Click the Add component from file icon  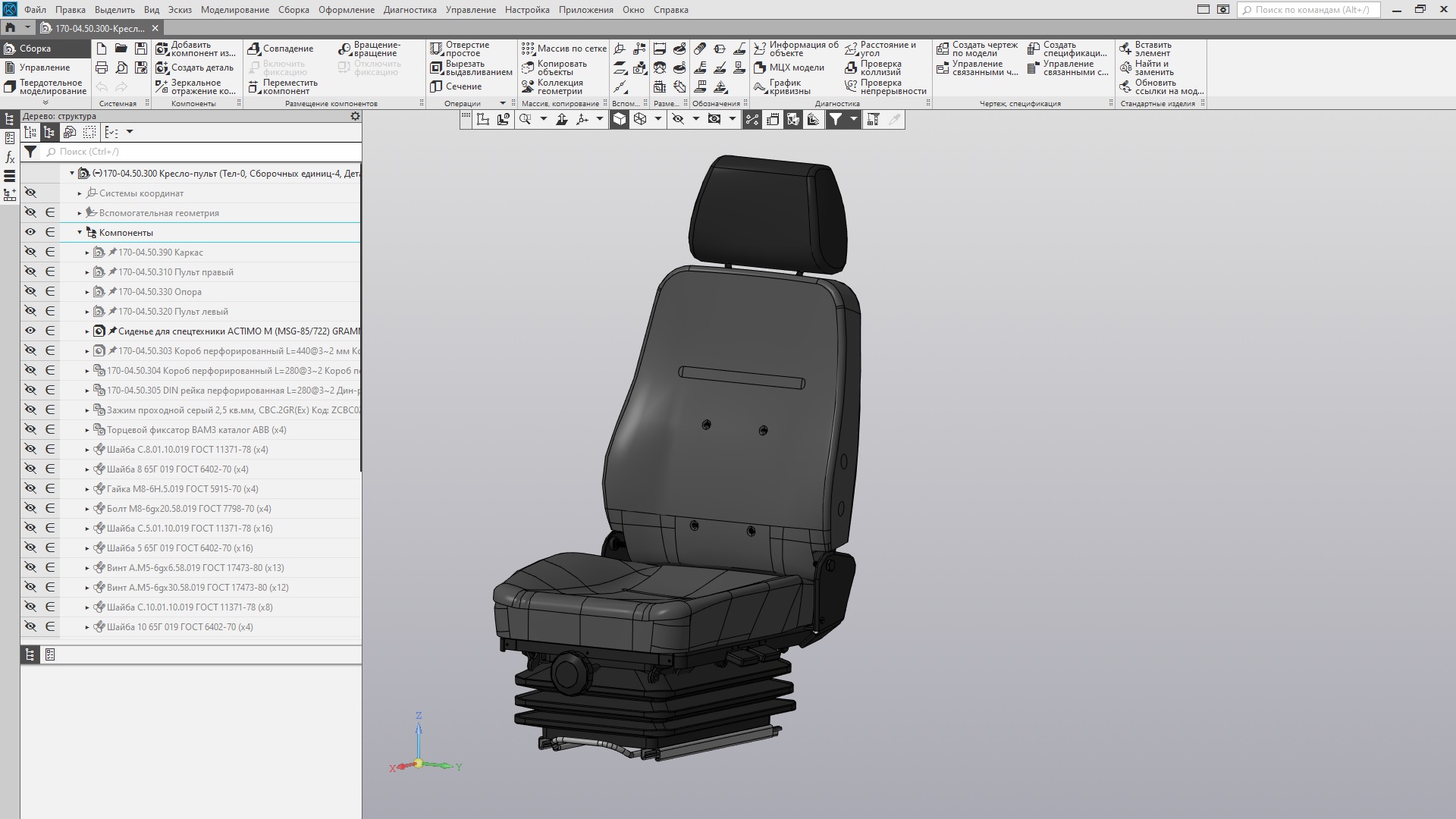coord(162,49)
